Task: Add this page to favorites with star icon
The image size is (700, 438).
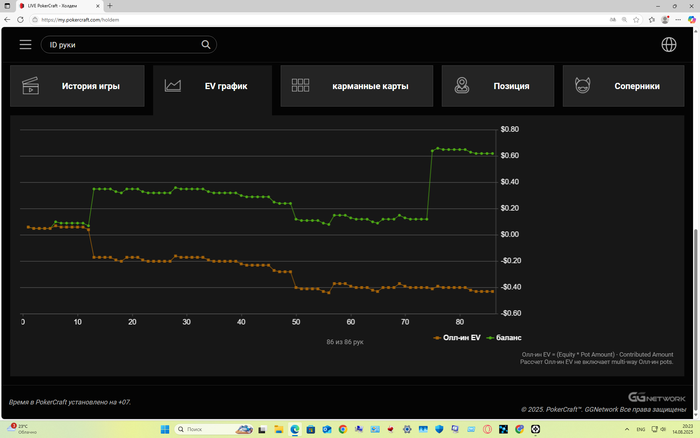Action: point(636,20)
